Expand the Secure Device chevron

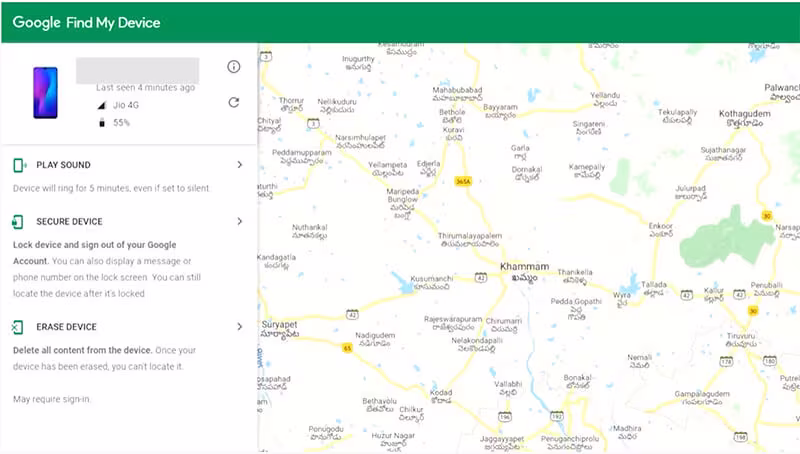point(239,221)
